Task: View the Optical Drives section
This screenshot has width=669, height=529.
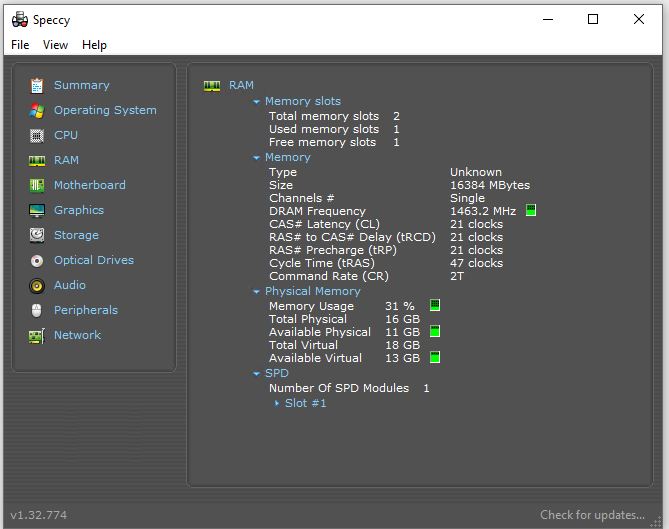Action: point(94,260)
